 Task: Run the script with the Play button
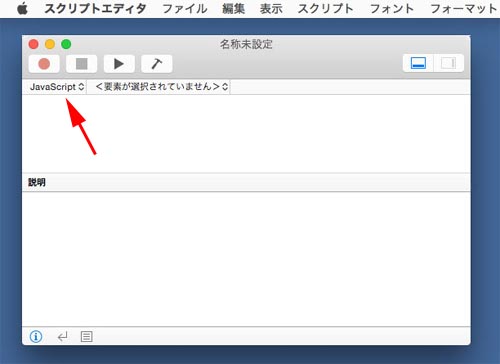click(x=119, y=64)
